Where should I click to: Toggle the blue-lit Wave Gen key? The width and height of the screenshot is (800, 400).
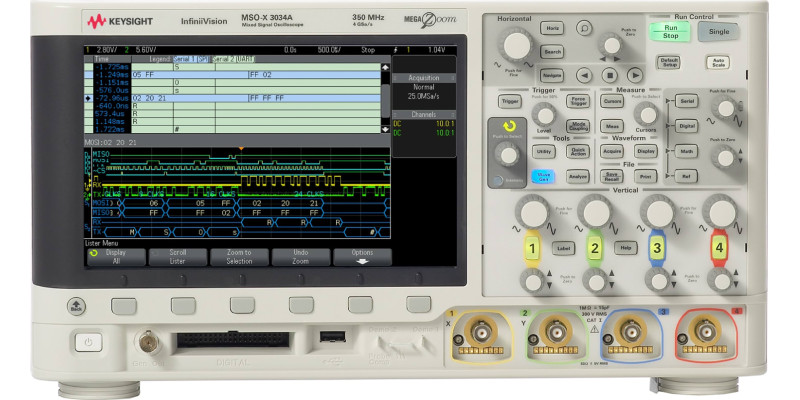[x=543, y=177]
